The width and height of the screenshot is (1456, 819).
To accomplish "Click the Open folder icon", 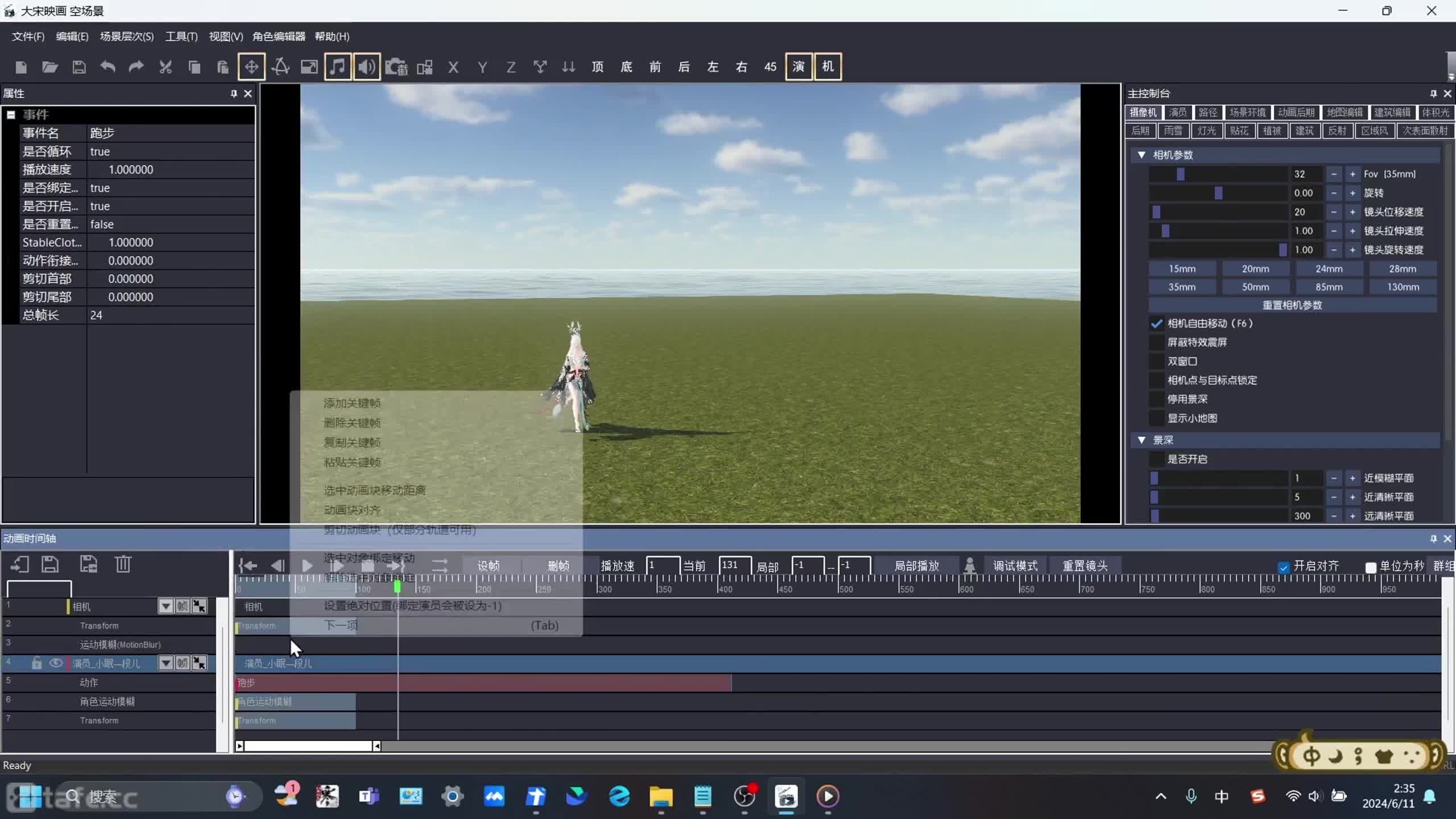I will pyautogui.click(x=50, y=67).
